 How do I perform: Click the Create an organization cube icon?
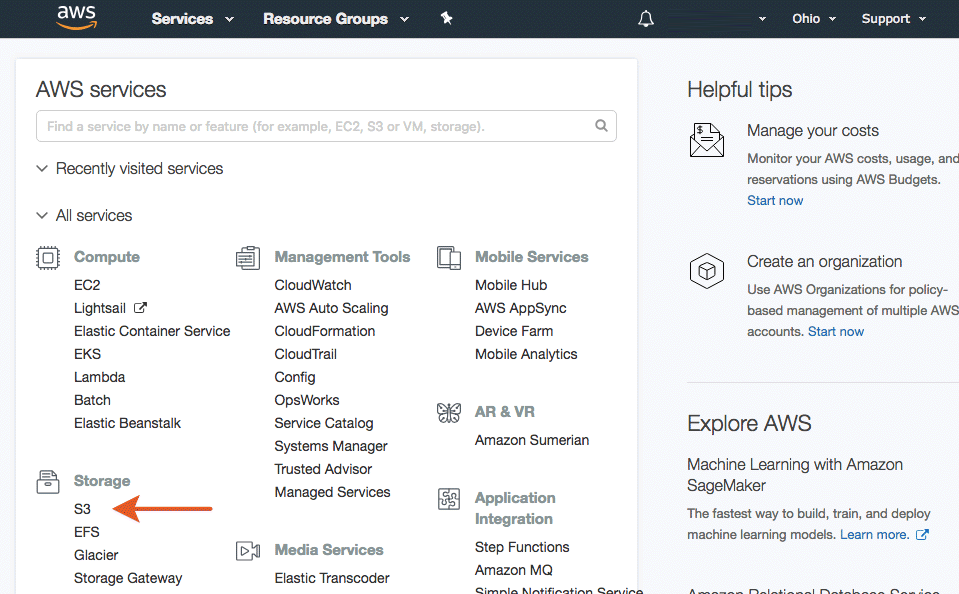(706, 270)
